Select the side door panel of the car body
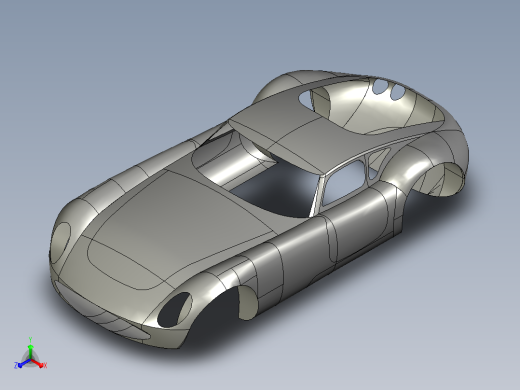The width and height of the screenshot is (520, 390). pyautogui.click(x=362, y=222)
